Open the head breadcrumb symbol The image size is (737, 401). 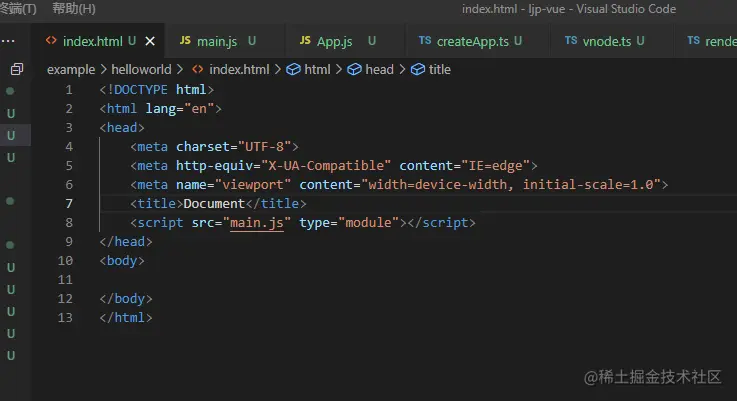tap(379, 70)
